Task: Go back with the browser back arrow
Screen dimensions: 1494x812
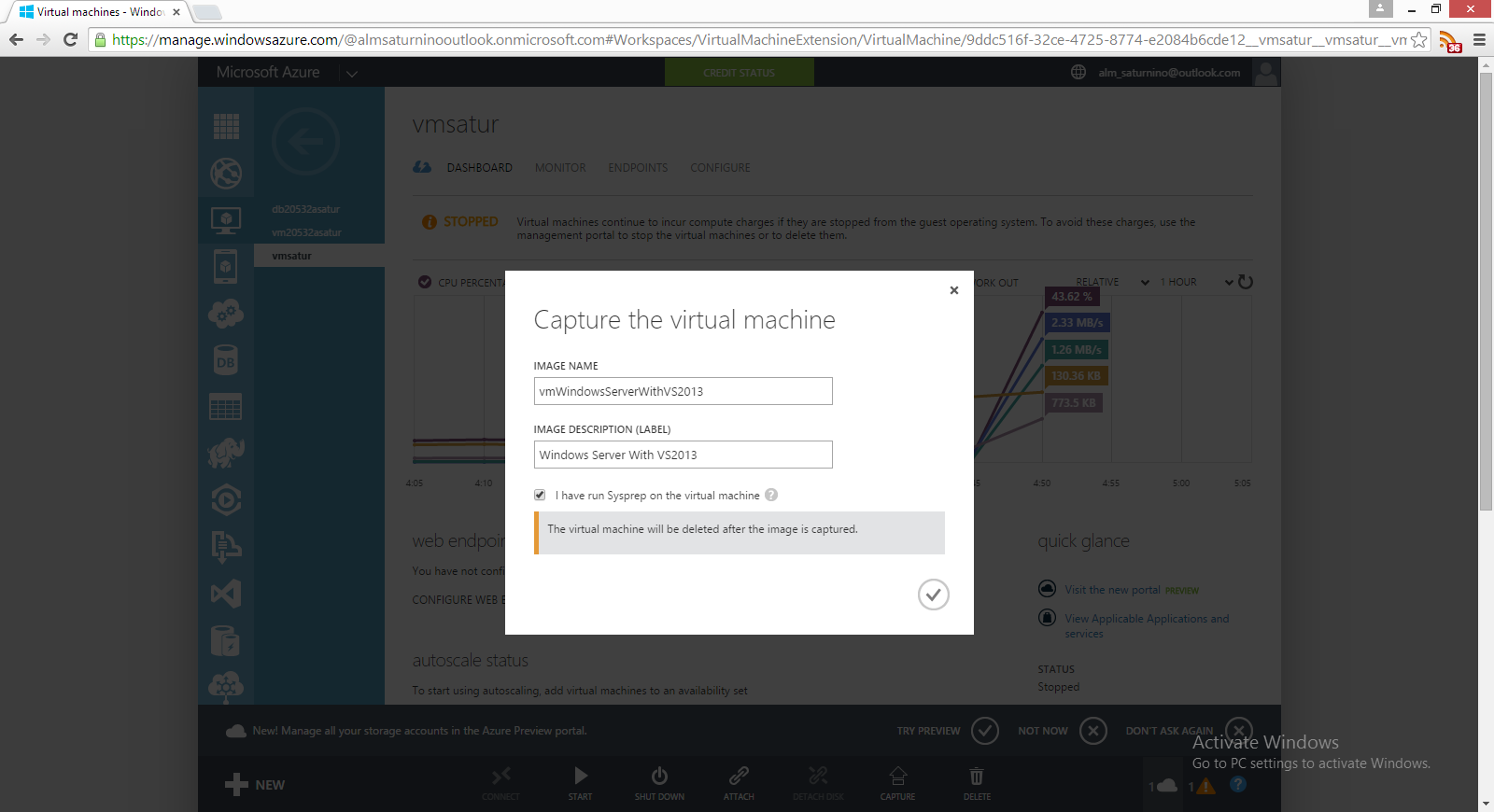Action: tap(16, 40)
